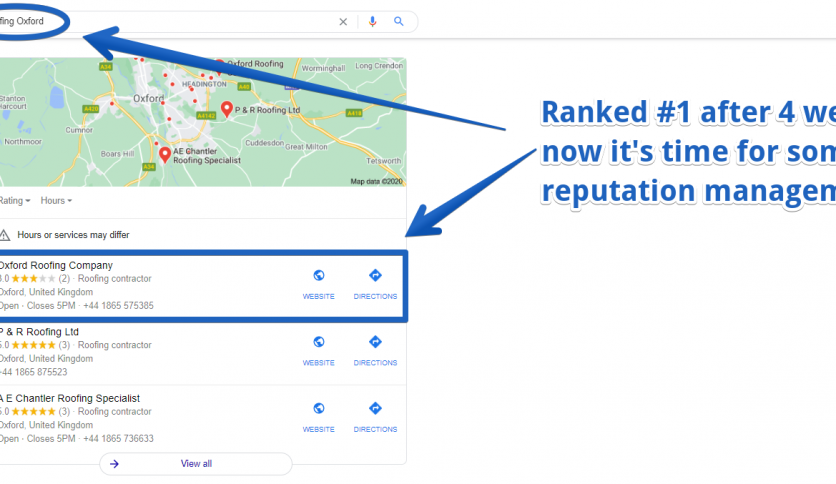Screen dimensions: 836x484
Task: Open the Hours filter dropdown
Action: [56, 201]
